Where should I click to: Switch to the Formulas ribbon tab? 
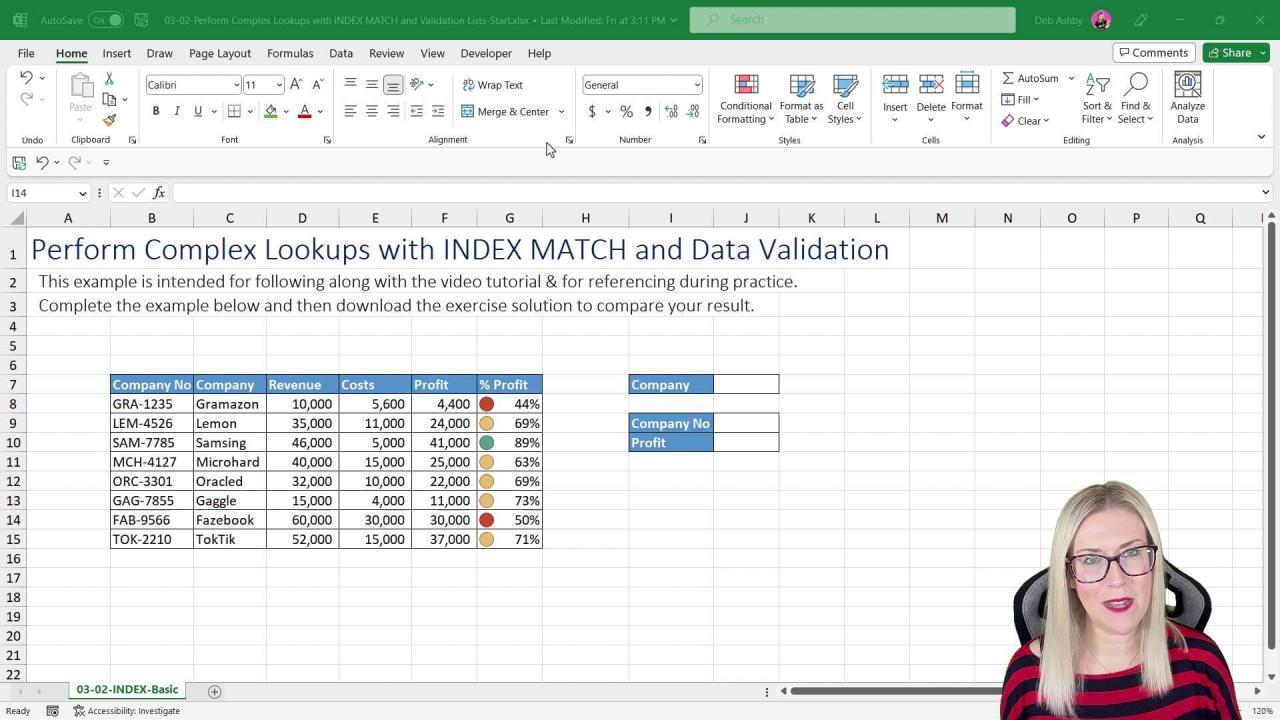coord(289,53)
